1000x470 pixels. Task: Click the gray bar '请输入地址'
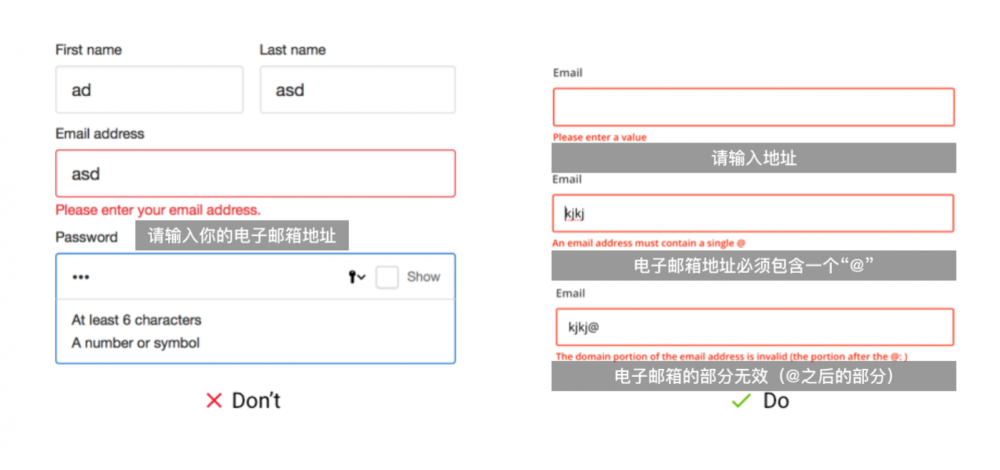[754, 158]
